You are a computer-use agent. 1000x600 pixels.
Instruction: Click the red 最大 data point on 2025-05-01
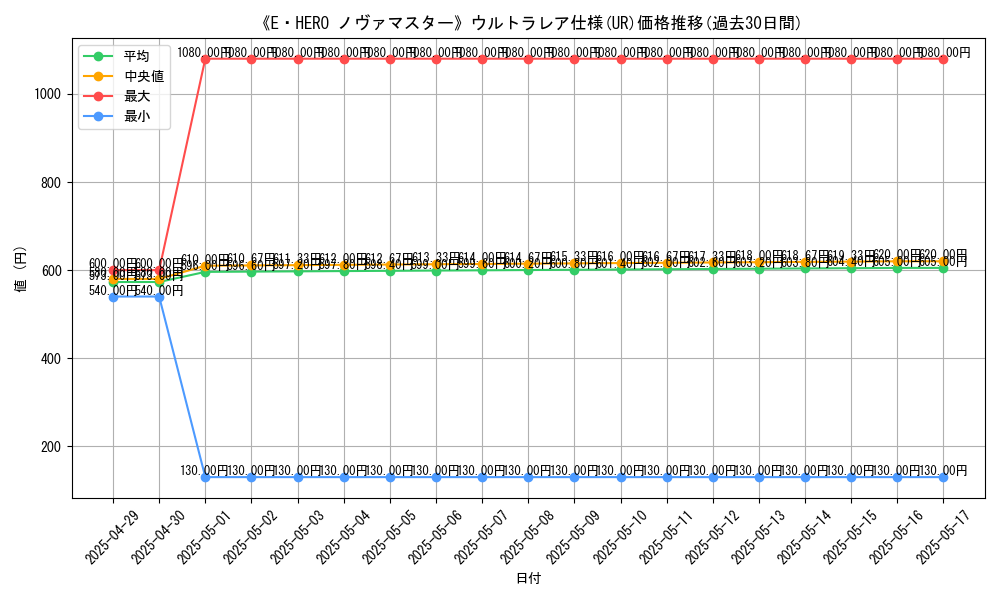[x=205, y=59]
